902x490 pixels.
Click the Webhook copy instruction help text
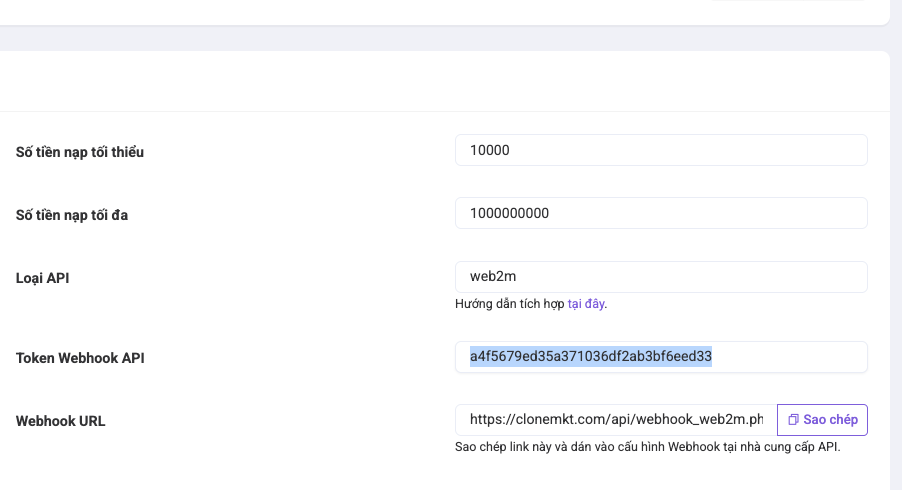(x=647, y=447)
